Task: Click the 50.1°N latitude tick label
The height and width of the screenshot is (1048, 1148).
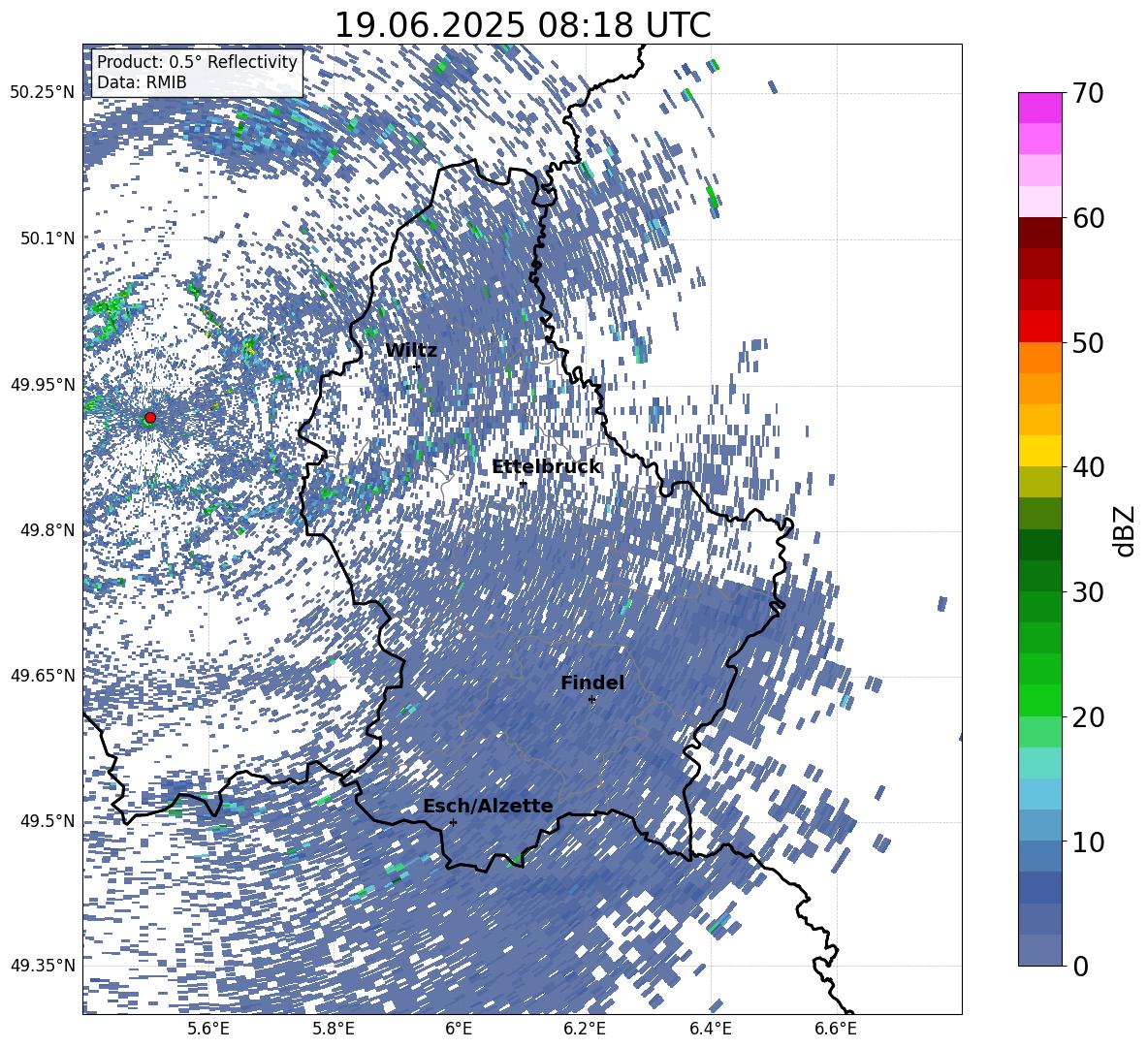Action: 48,238
